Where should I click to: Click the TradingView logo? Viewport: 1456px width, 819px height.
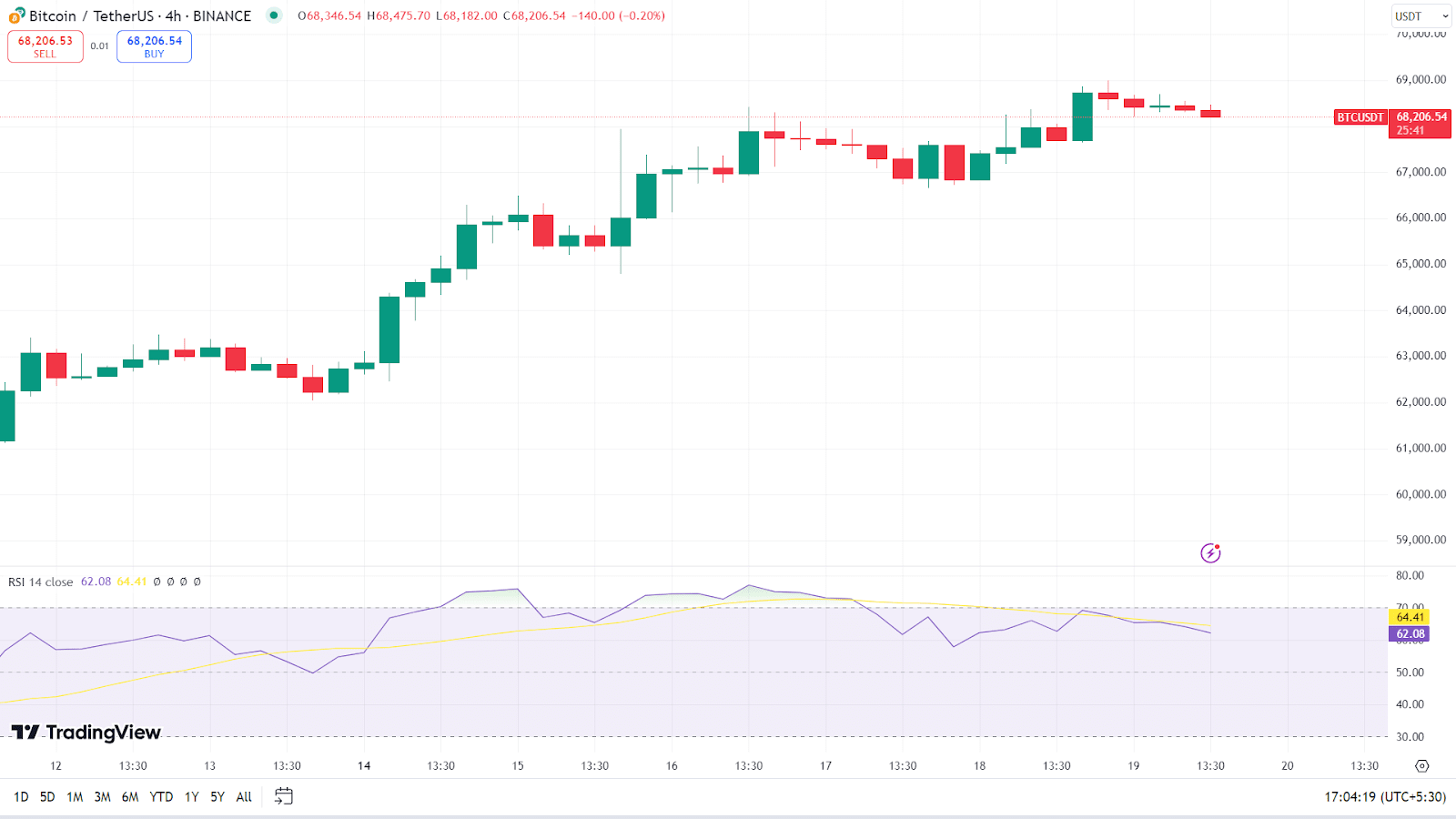pyautogui.click(x=86, y=733)
